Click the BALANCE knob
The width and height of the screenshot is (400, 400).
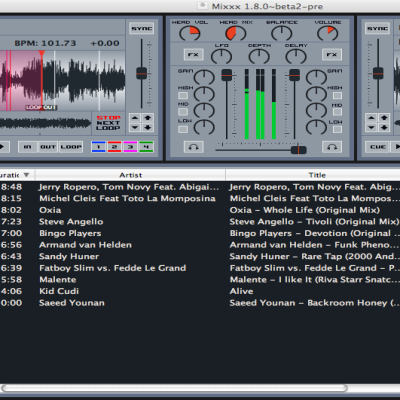coord(282,33)
